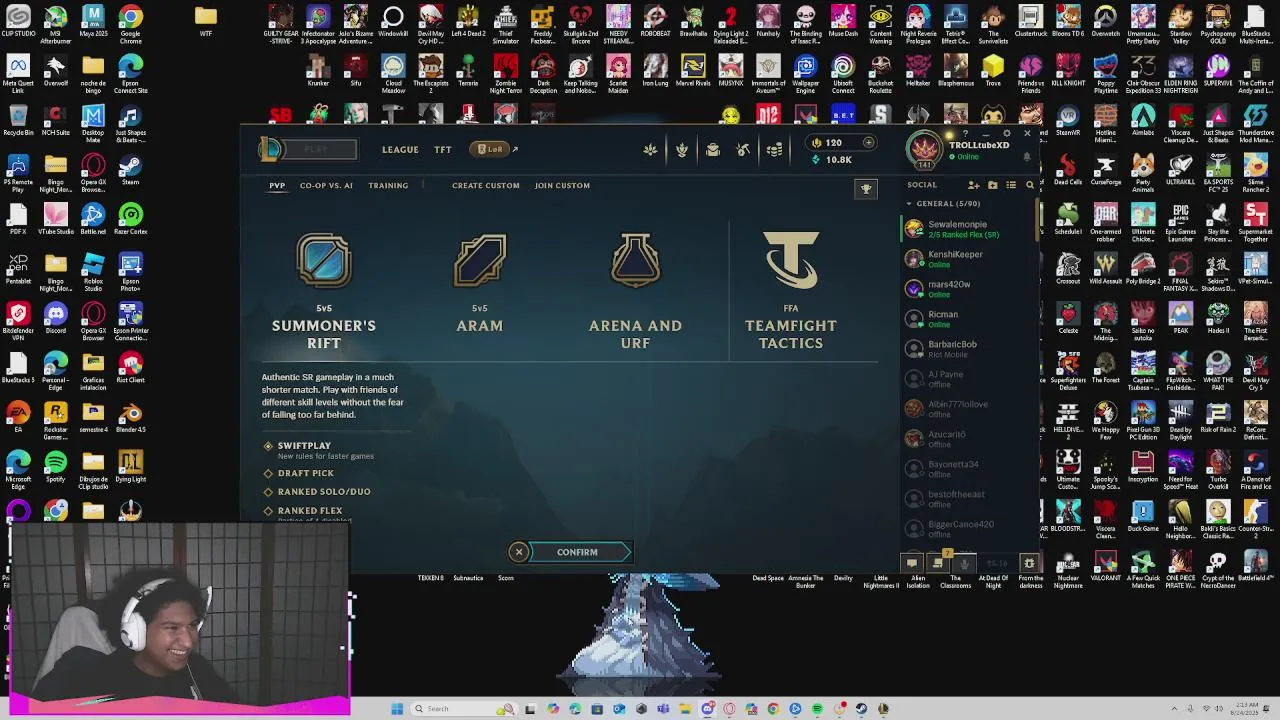Launch the LoR external link button

pyautogui.click(x=495, y=149)
